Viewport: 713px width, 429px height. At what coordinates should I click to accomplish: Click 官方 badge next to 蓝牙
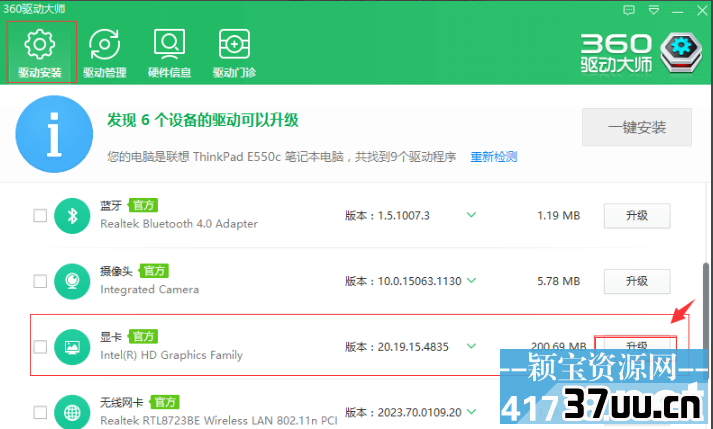143,205
